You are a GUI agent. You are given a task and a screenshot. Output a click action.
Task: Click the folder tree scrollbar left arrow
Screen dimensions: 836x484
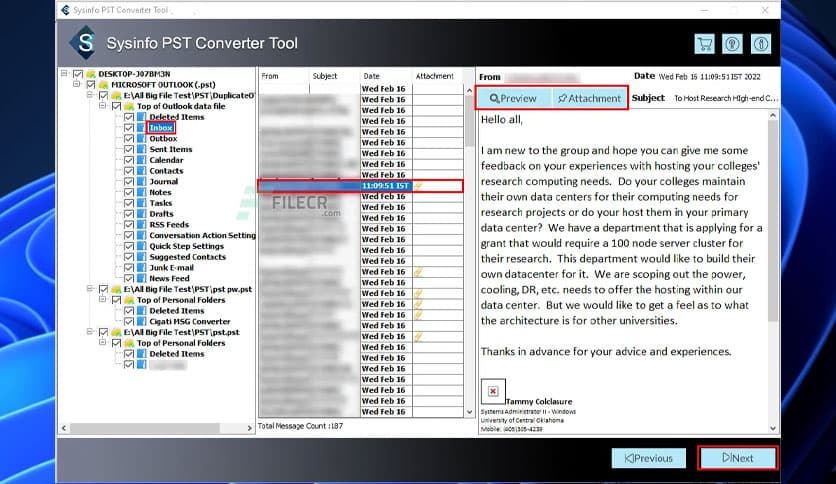point(65,428)
